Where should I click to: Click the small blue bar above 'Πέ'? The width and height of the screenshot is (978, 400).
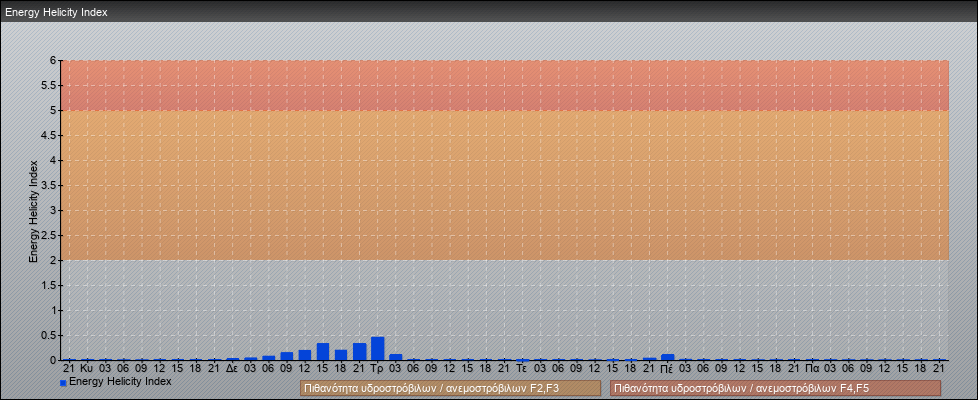click(667, 356)
